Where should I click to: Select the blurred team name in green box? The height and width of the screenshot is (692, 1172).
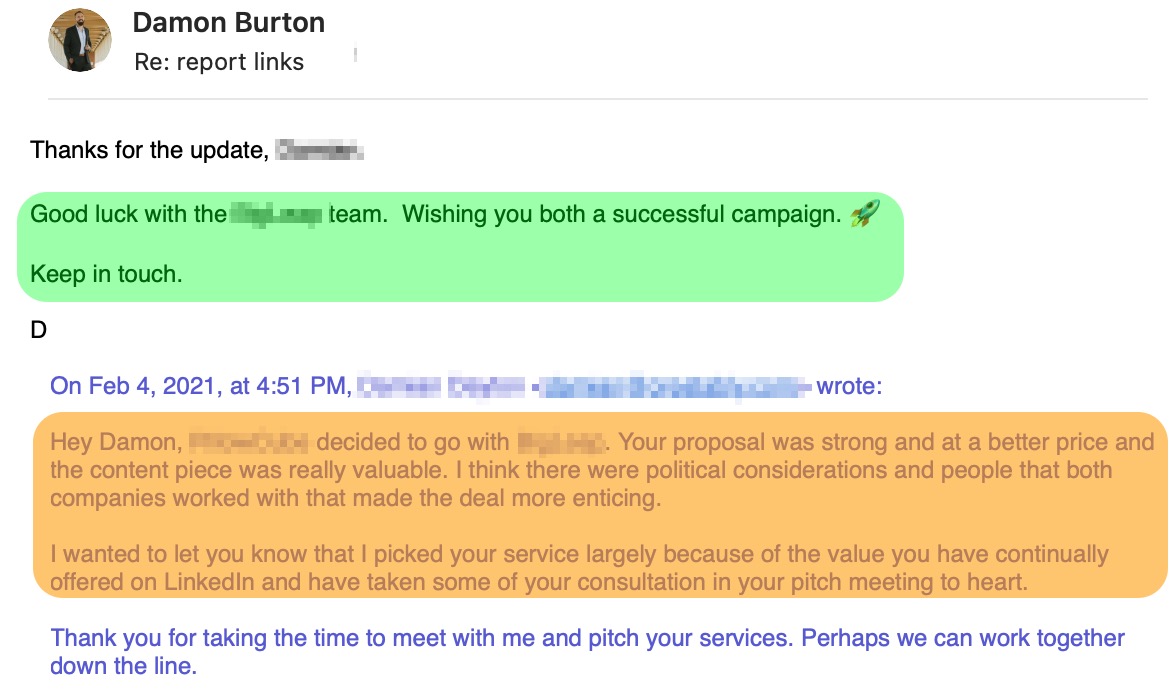[277, 214]
